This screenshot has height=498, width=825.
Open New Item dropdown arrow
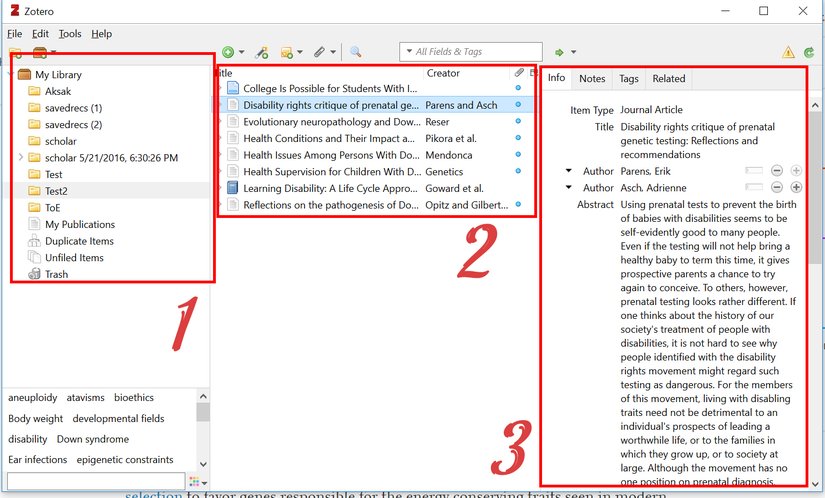[242, 52]
